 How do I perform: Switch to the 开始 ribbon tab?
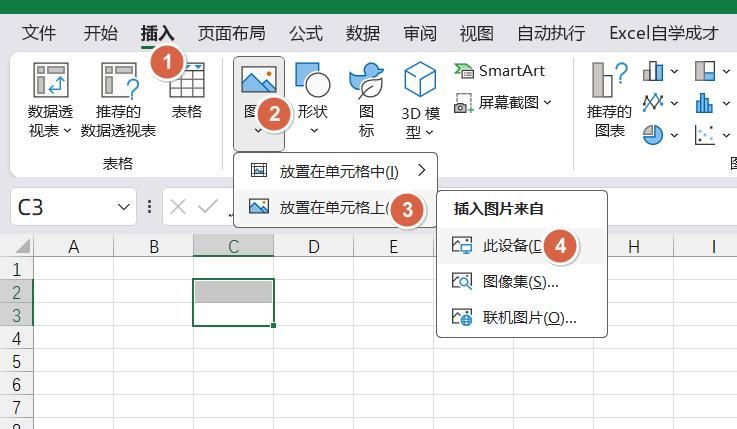click(100, 33)
